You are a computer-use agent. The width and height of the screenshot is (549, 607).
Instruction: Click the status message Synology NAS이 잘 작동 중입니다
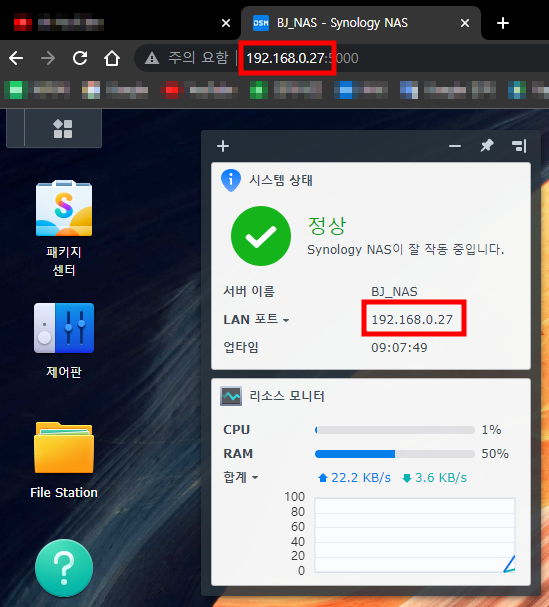pyautogui.click(x=405, y=250)
